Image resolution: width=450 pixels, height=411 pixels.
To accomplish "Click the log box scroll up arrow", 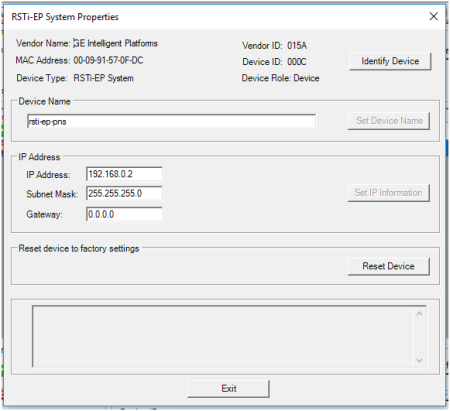I will pyautogui.click(x=419, y=314).
